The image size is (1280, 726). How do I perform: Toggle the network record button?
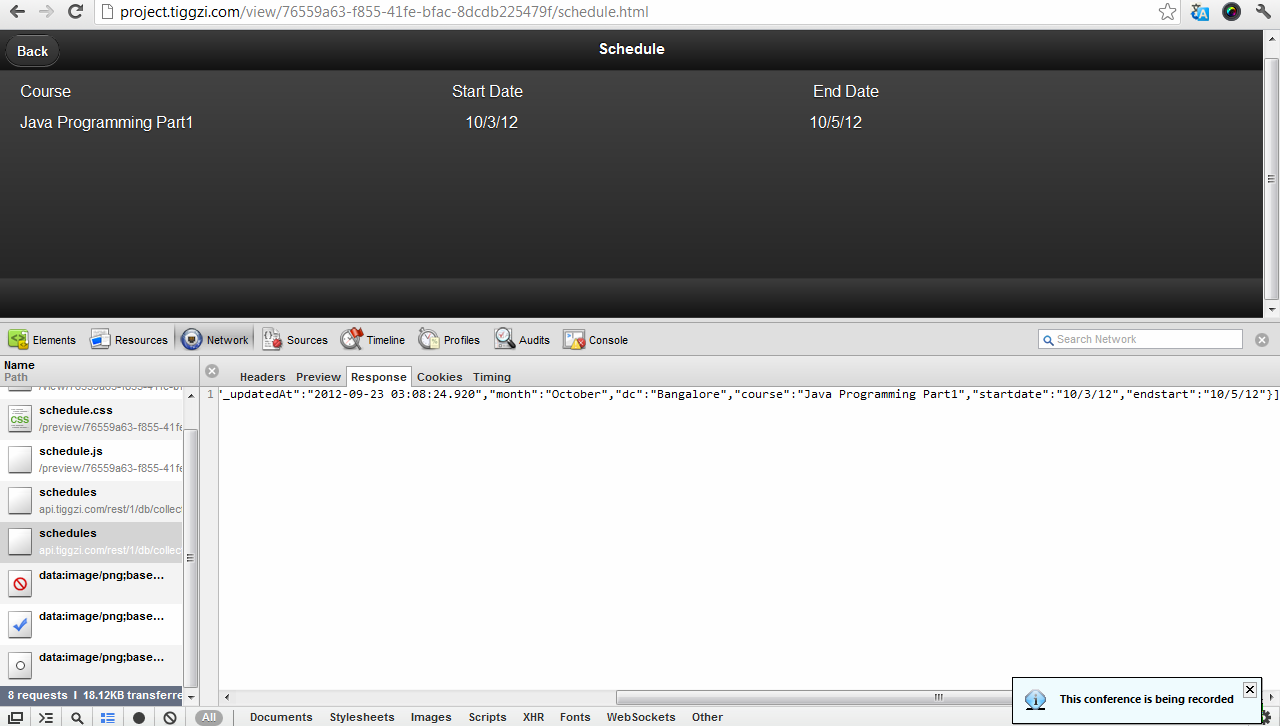[x=139, y=717]
